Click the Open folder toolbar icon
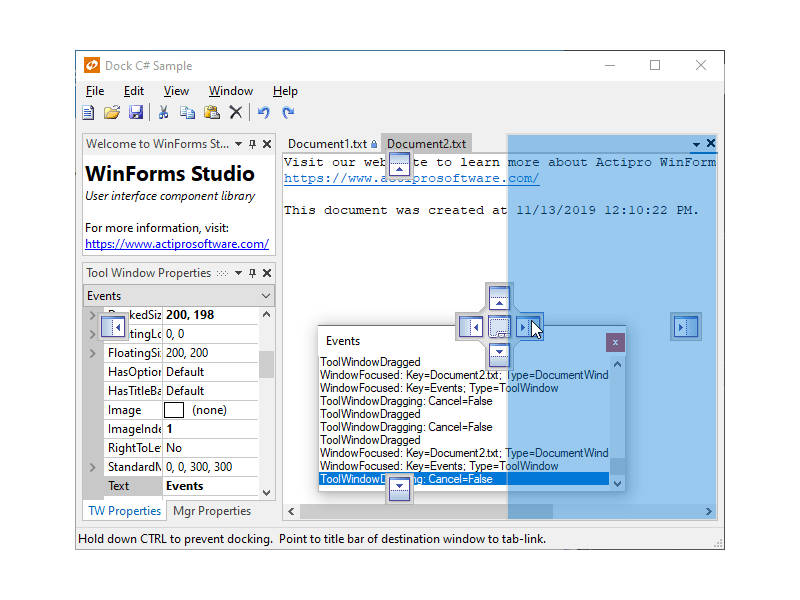The width and height of the screenshot is (800, 600). tap(112, 112)
